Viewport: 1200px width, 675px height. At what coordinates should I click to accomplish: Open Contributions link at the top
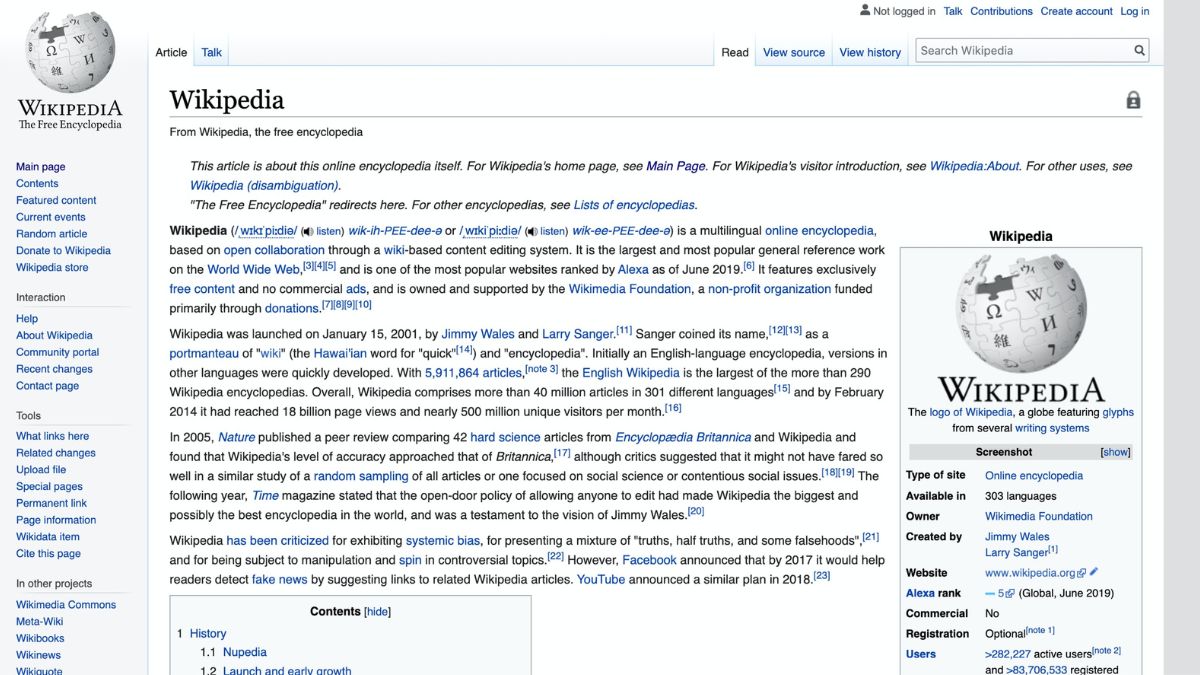click(x=1001, y=11)
